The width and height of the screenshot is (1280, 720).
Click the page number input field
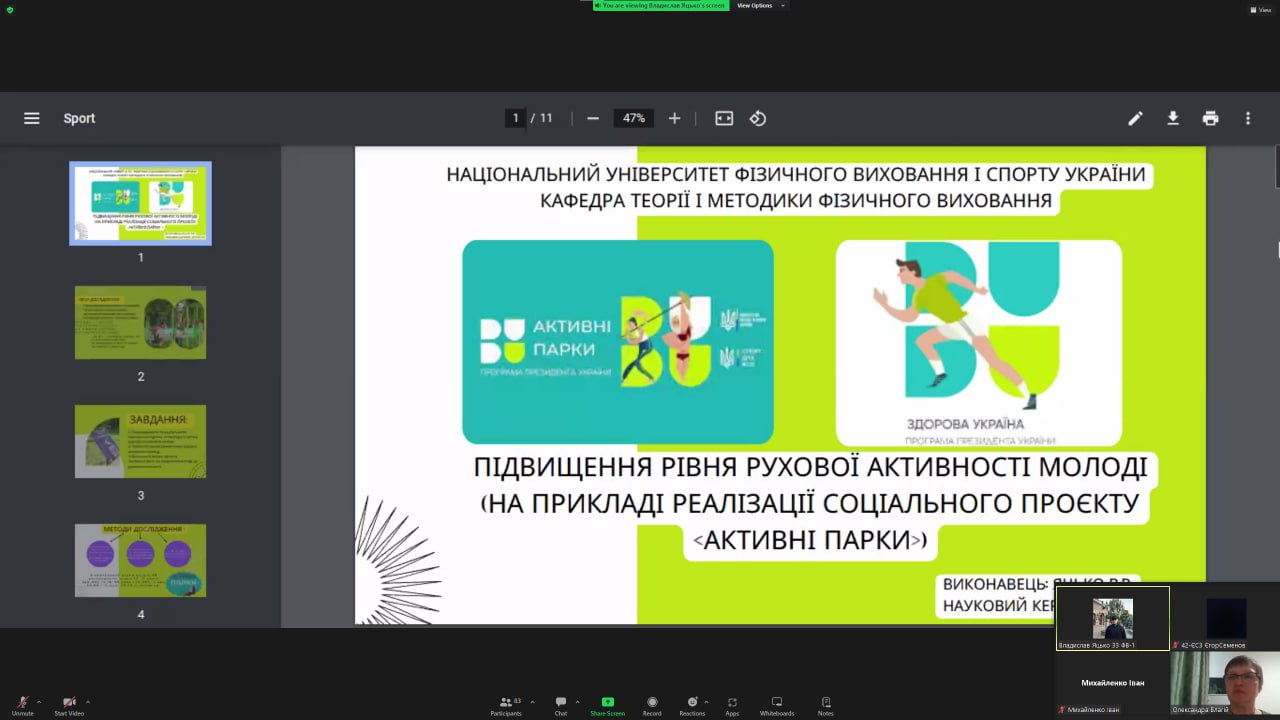click(x=516, y=118)
